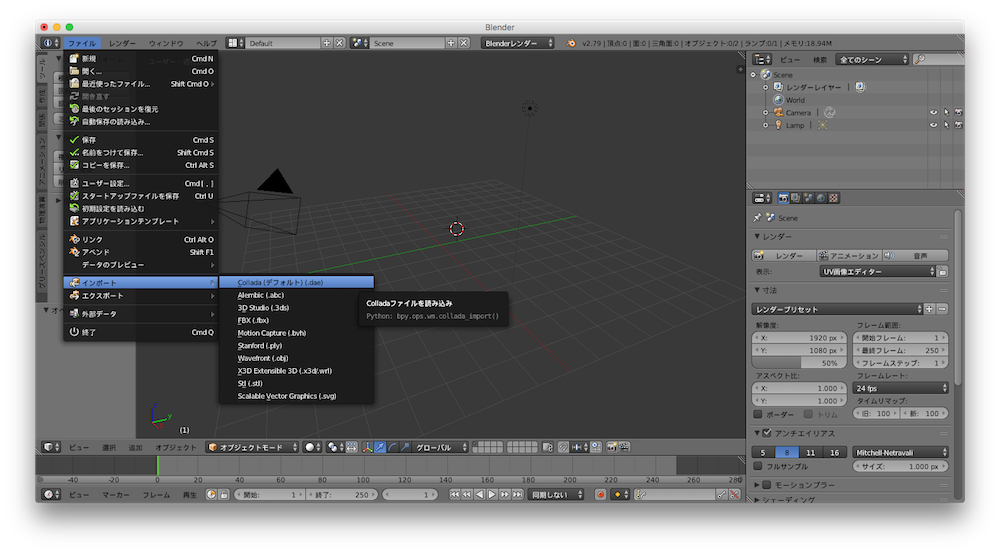
Task: Select Wavefront (.obj) import option
Action: 297,358
